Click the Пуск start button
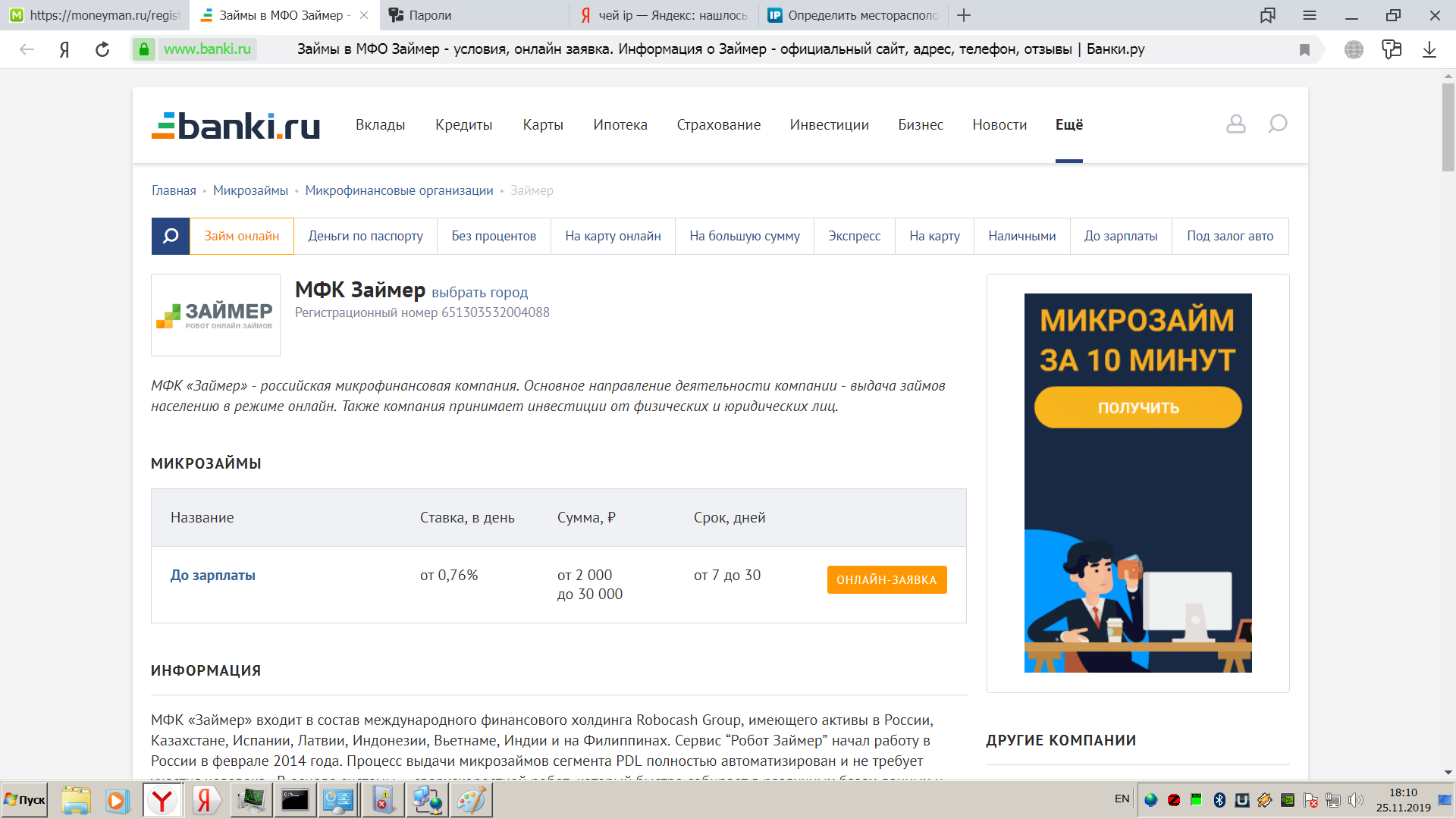1456x819 pixels. tap(24, 800)
